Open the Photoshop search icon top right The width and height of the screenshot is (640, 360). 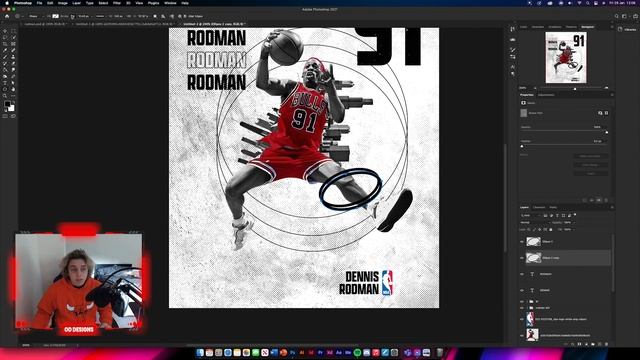616,16
